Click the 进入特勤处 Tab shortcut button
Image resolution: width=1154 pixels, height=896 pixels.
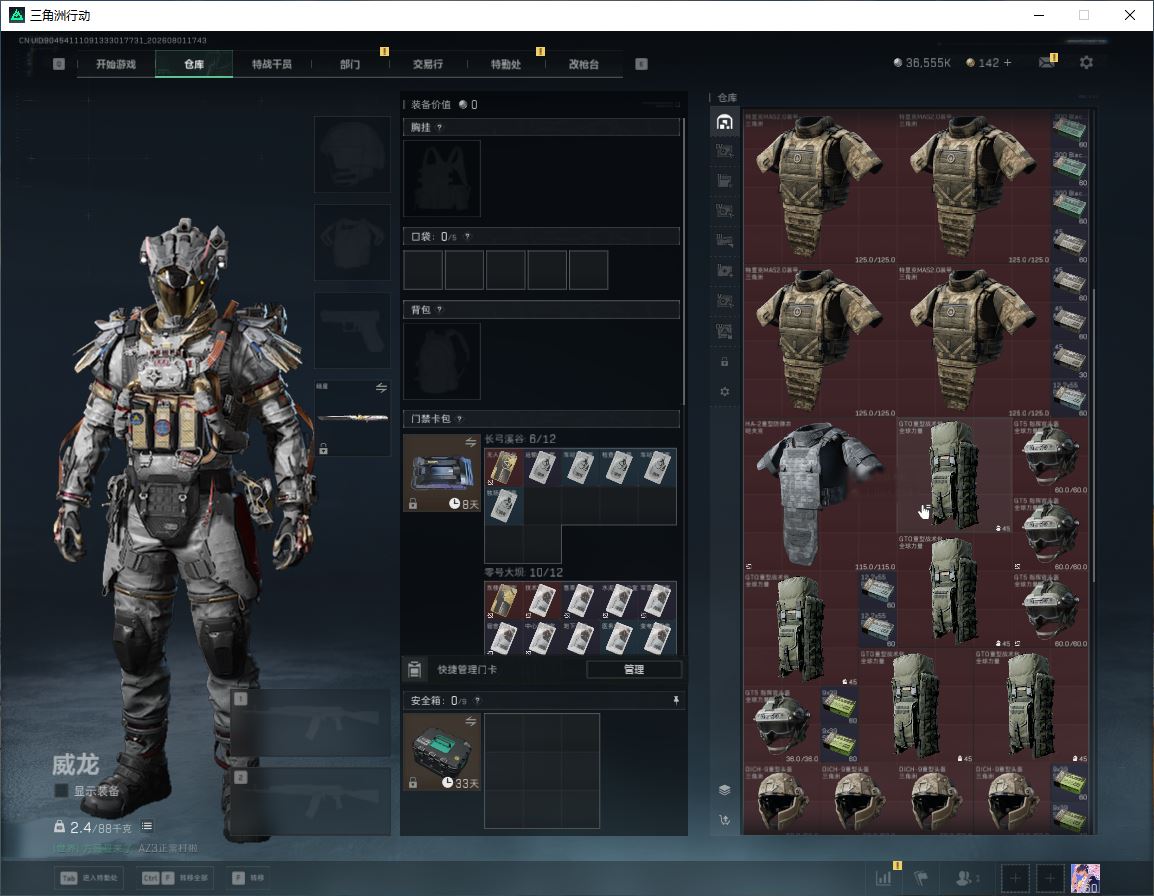pos(91,878)
